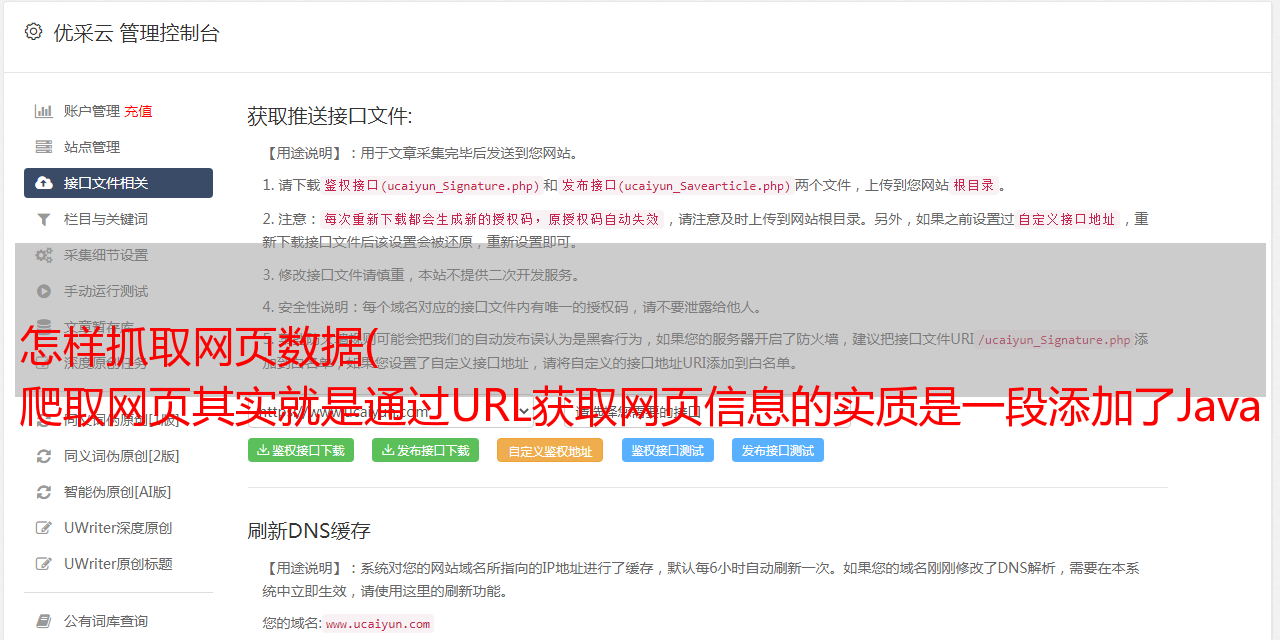This screenshot has height=640, width=1280.
Task: Click the blue 发布接口测试 button
Action: coord(778,450)
